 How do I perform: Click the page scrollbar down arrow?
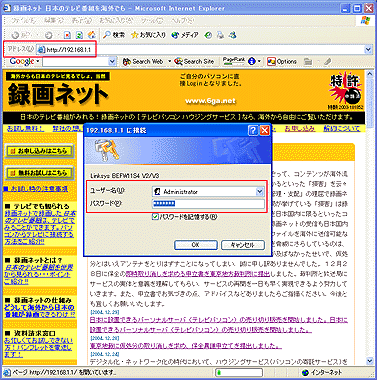369,361
